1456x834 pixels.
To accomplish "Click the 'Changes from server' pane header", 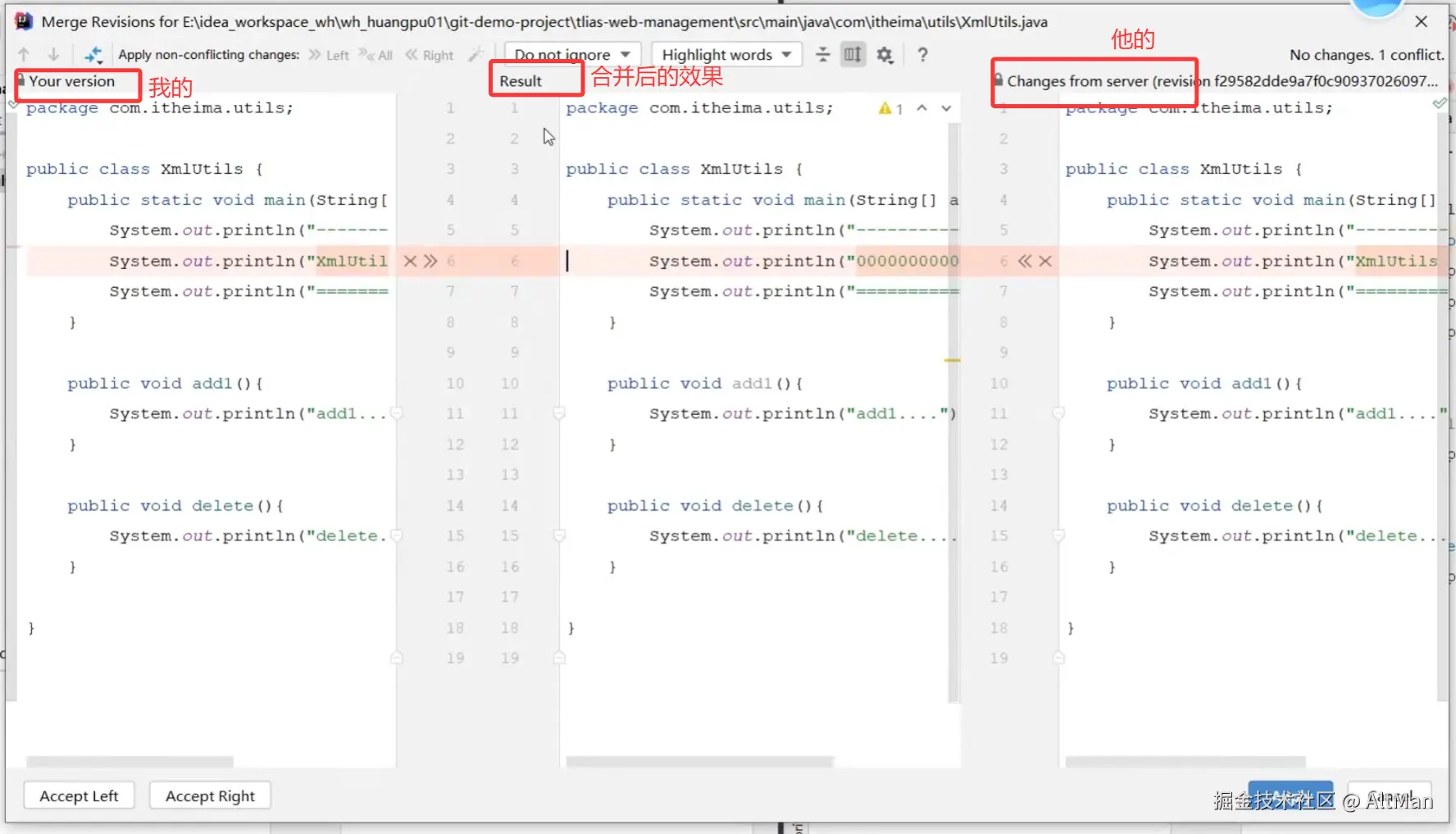I will click(x=1222, y=81).
